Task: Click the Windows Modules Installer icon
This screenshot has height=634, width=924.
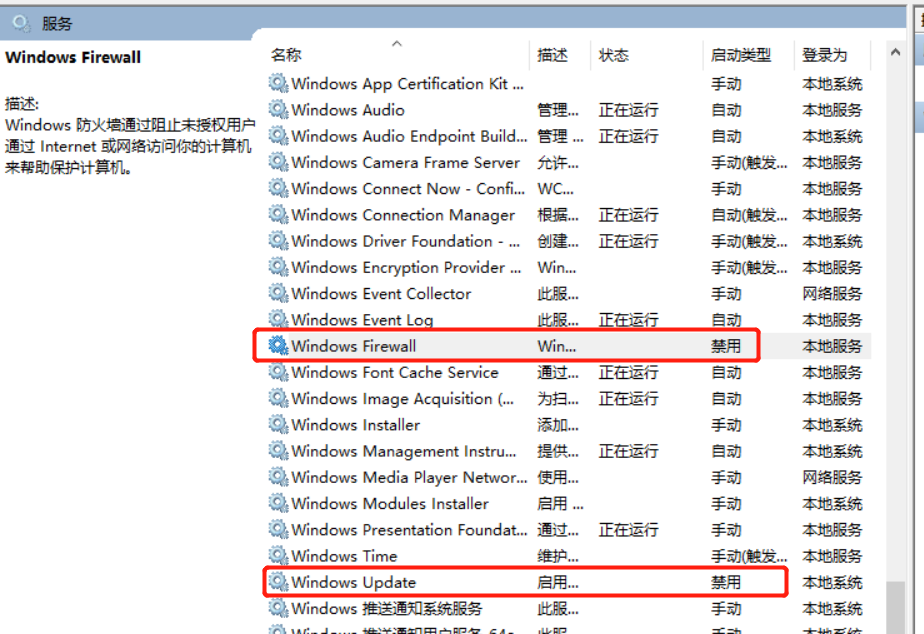Action: click(278, 504)
